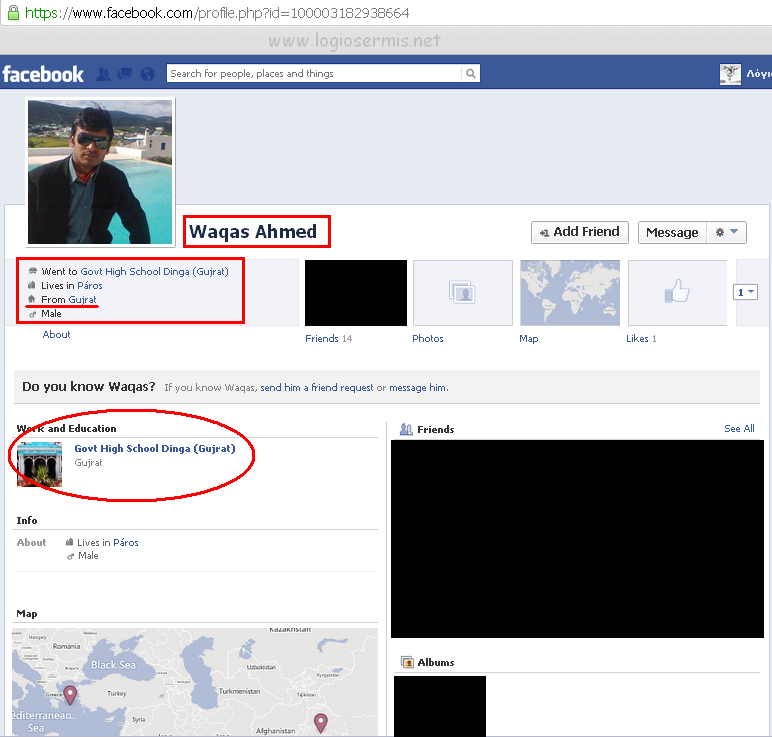Click the browser address bar URL

pyautogui.click(x=217, y=13)
